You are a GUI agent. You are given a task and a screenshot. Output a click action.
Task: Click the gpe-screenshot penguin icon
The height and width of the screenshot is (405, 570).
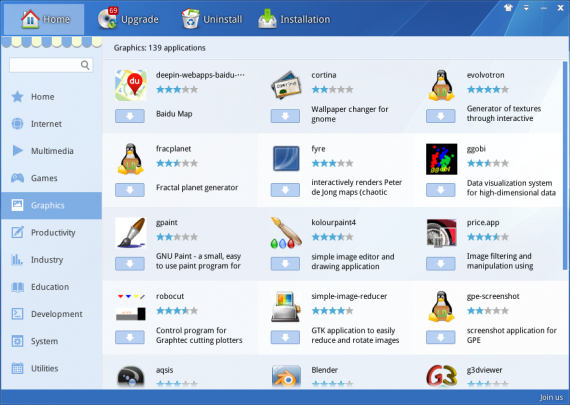(x=441, y=307)
